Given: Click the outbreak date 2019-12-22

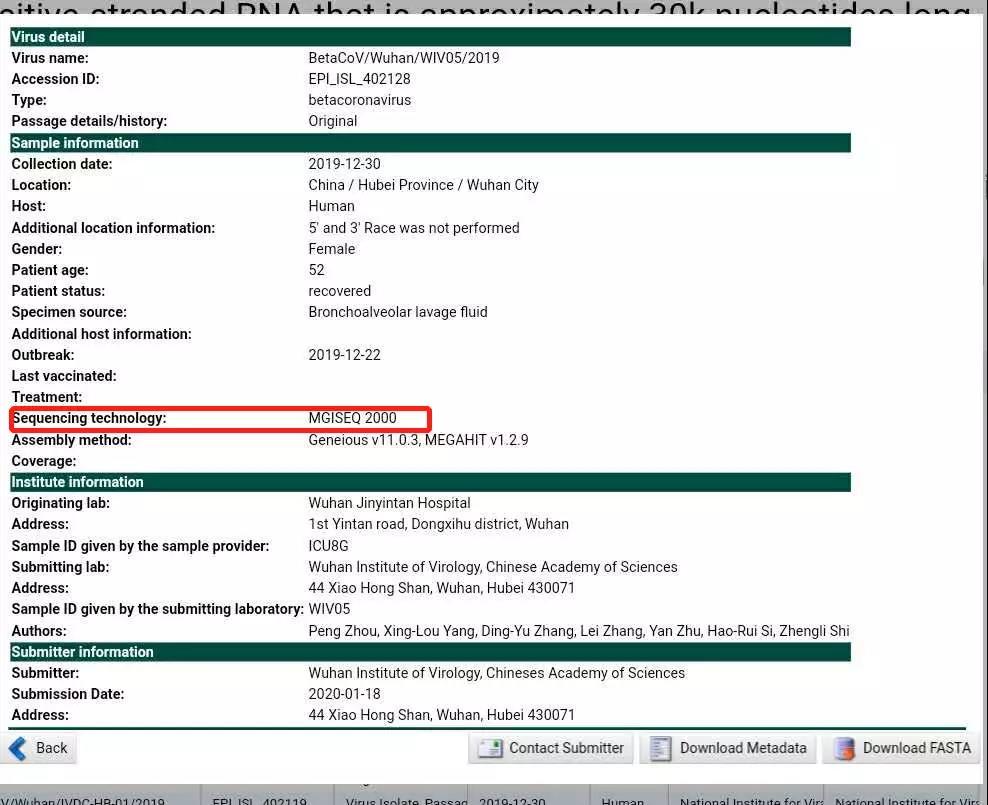Looking at the screenshot, I should [344, 355].
